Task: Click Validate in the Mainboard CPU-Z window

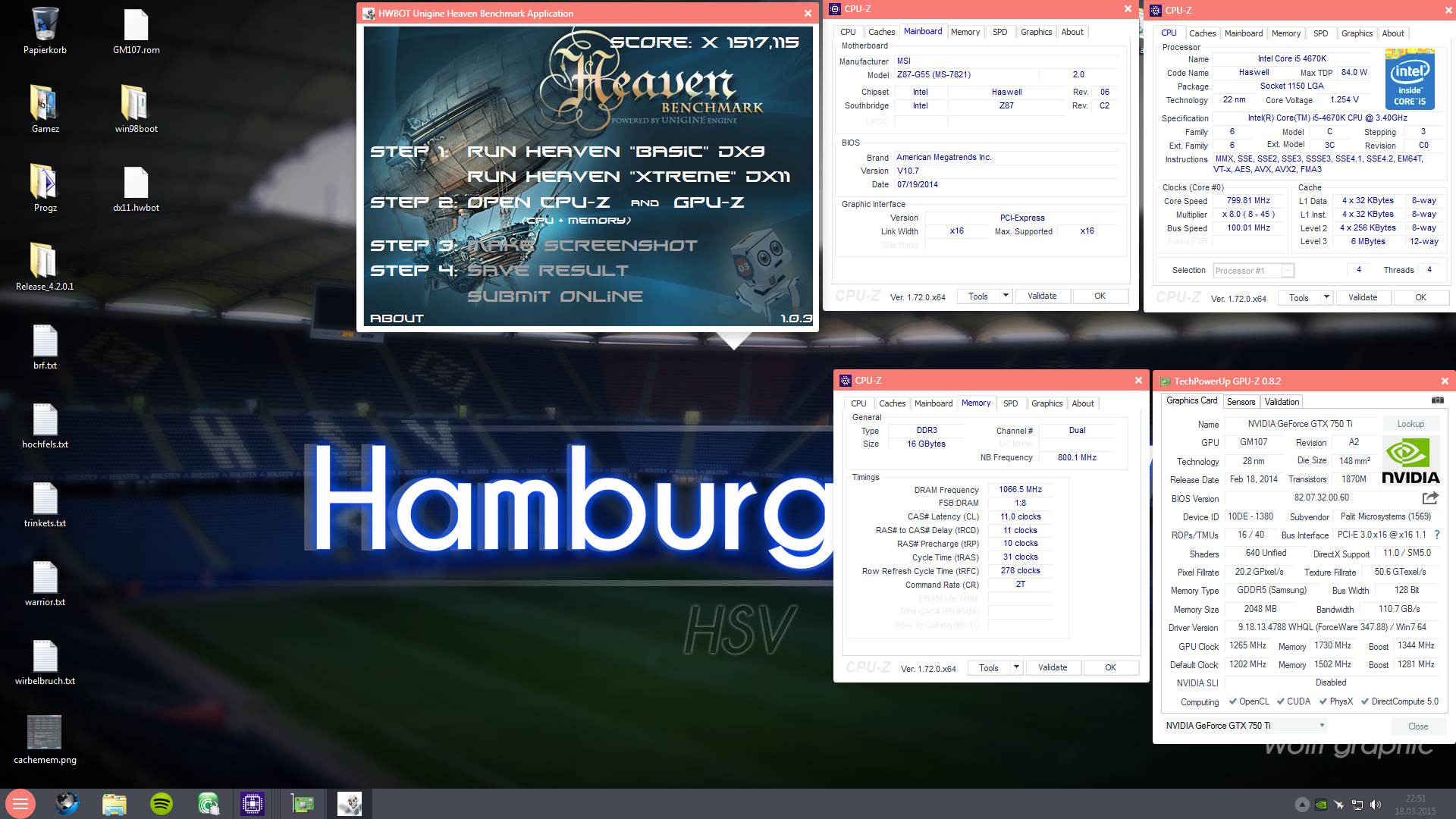Action: 1042,296
